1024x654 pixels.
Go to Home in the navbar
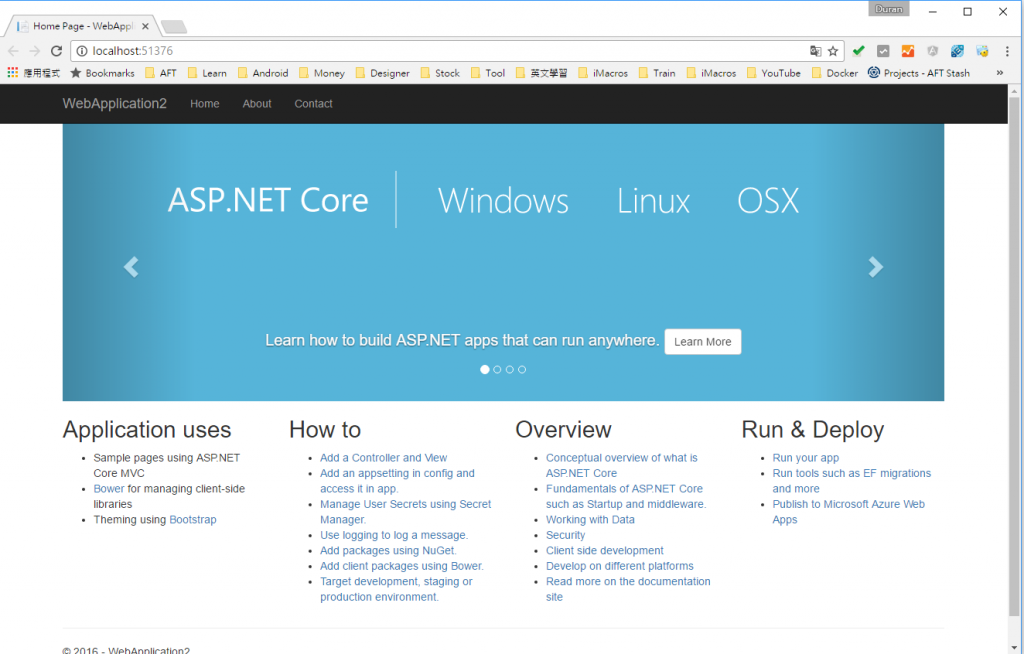pos(204,104)
